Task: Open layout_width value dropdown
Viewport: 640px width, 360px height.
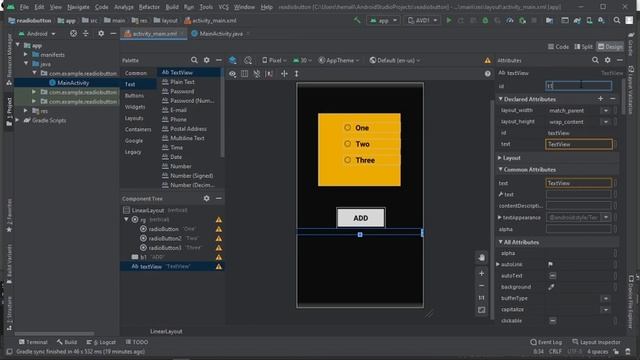Action: [606, 111]
